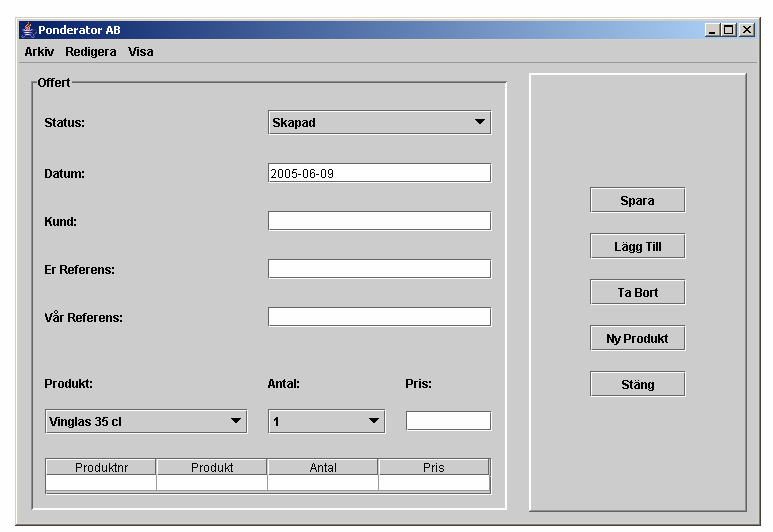
Task: Select the Antal table column header
Action: point(323,467)
